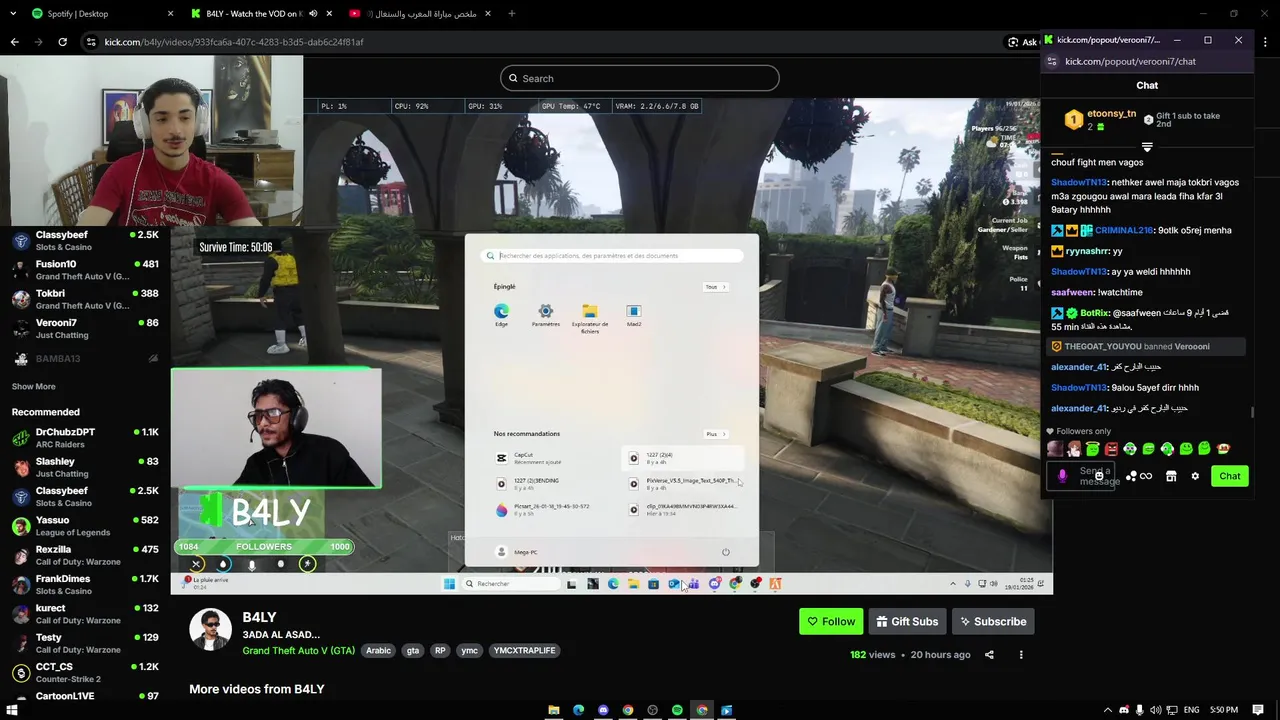Click the purple microphone icon in chat input
The height and width of the screenshot is (720, 1280).
click(1062, 476)
